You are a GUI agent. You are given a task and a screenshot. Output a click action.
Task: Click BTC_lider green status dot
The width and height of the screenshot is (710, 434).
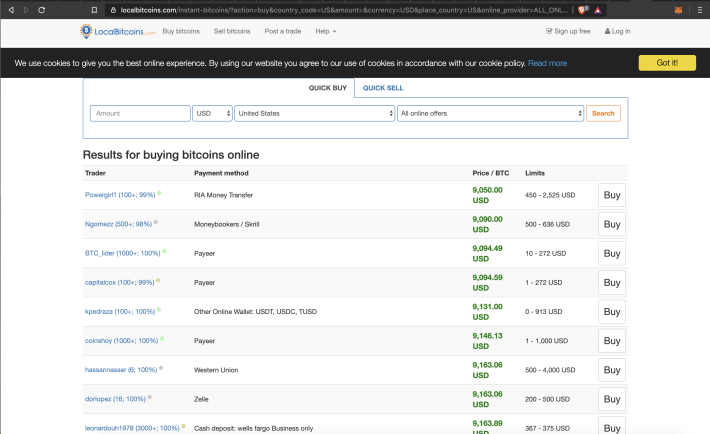click(164, 251)
